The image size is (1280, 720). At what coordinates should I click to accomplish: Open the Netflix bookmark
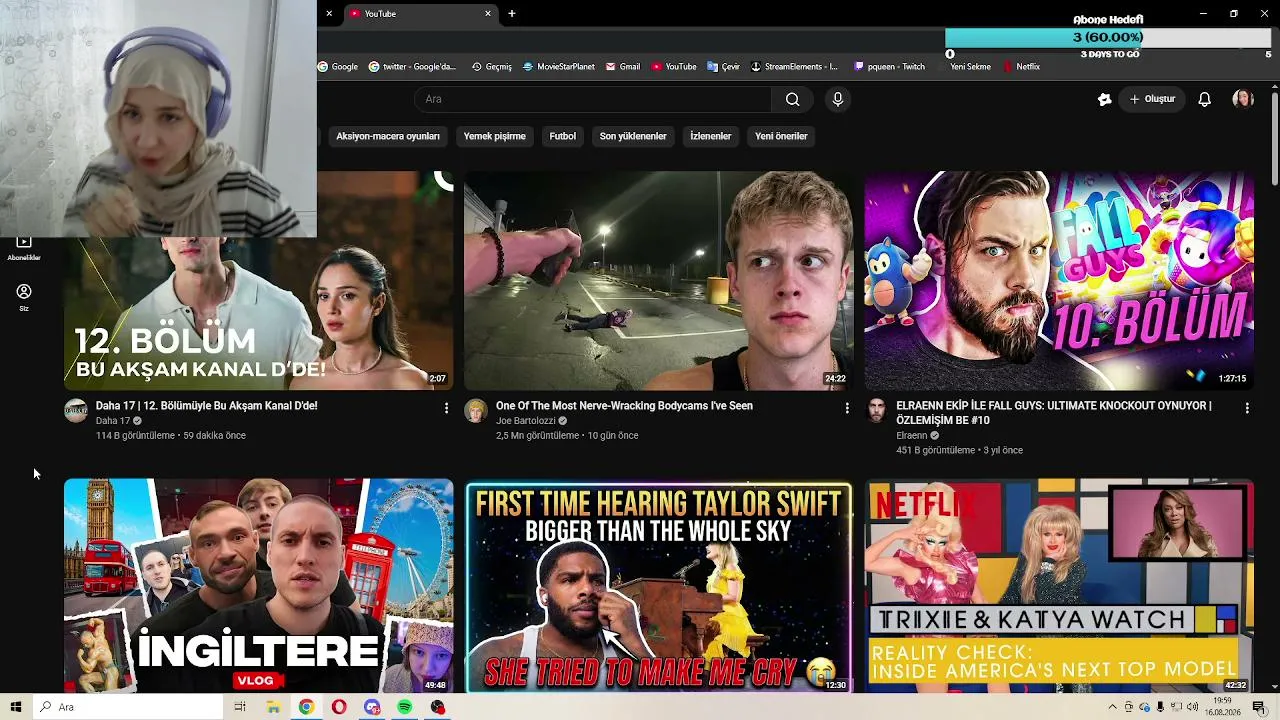click(x=1021, y=67)
